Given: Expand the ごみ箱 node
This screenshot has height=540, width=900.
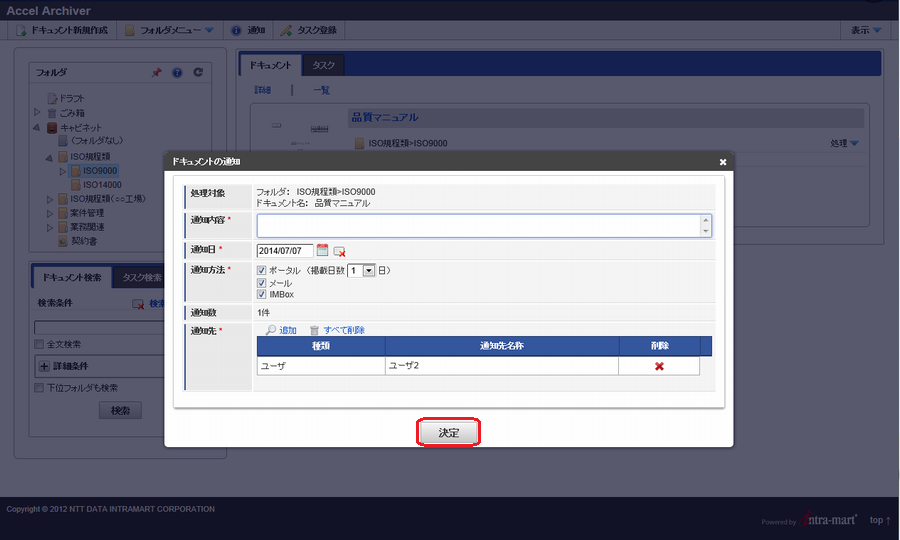Looking at the screenshot, I should (37, 112).
